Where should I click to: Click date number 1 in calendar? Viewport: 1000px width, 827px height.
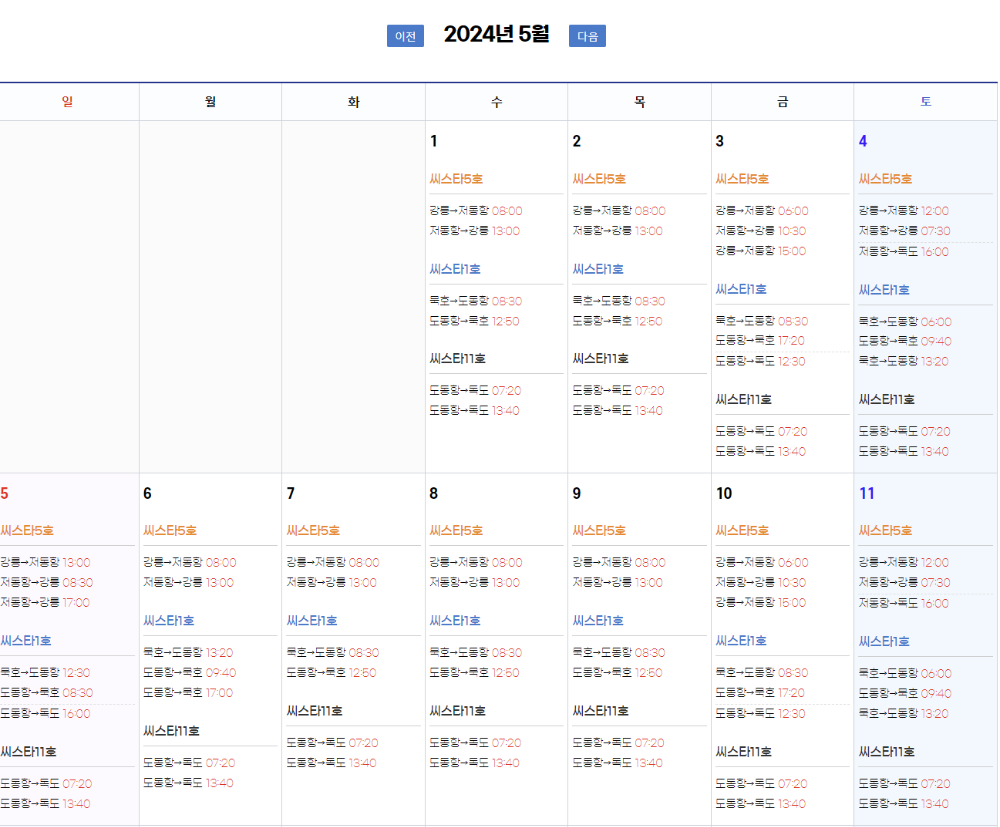click(x=434, y=141)
